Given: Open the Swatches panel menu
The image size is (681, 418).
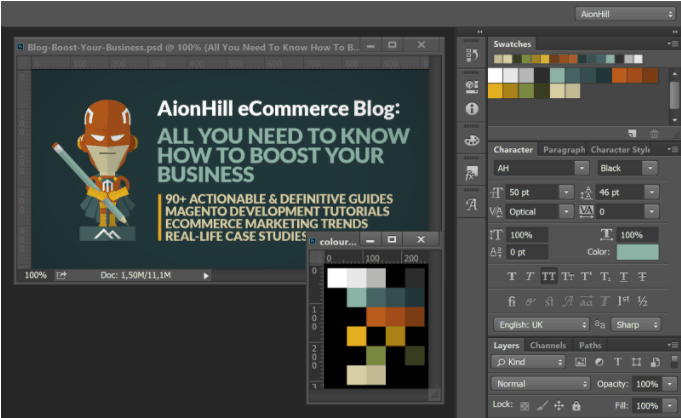Looking at the screenshot, I should pos(672,43).
